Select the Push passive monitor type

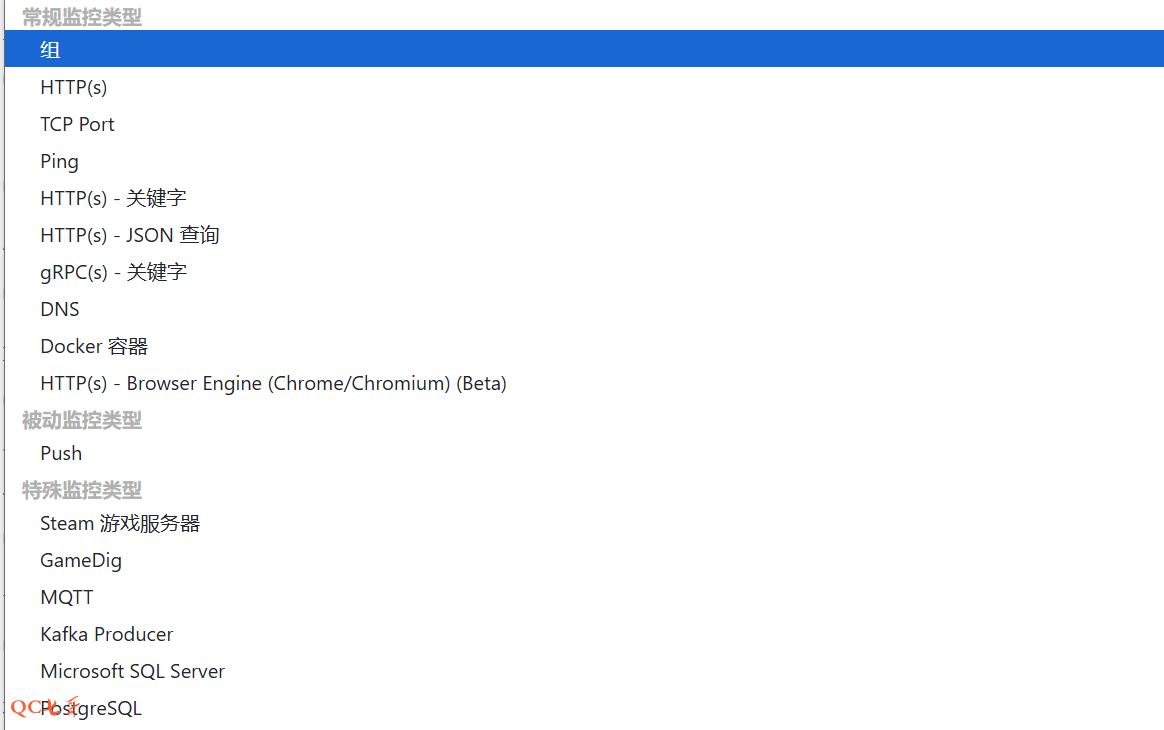pos(61,453)
